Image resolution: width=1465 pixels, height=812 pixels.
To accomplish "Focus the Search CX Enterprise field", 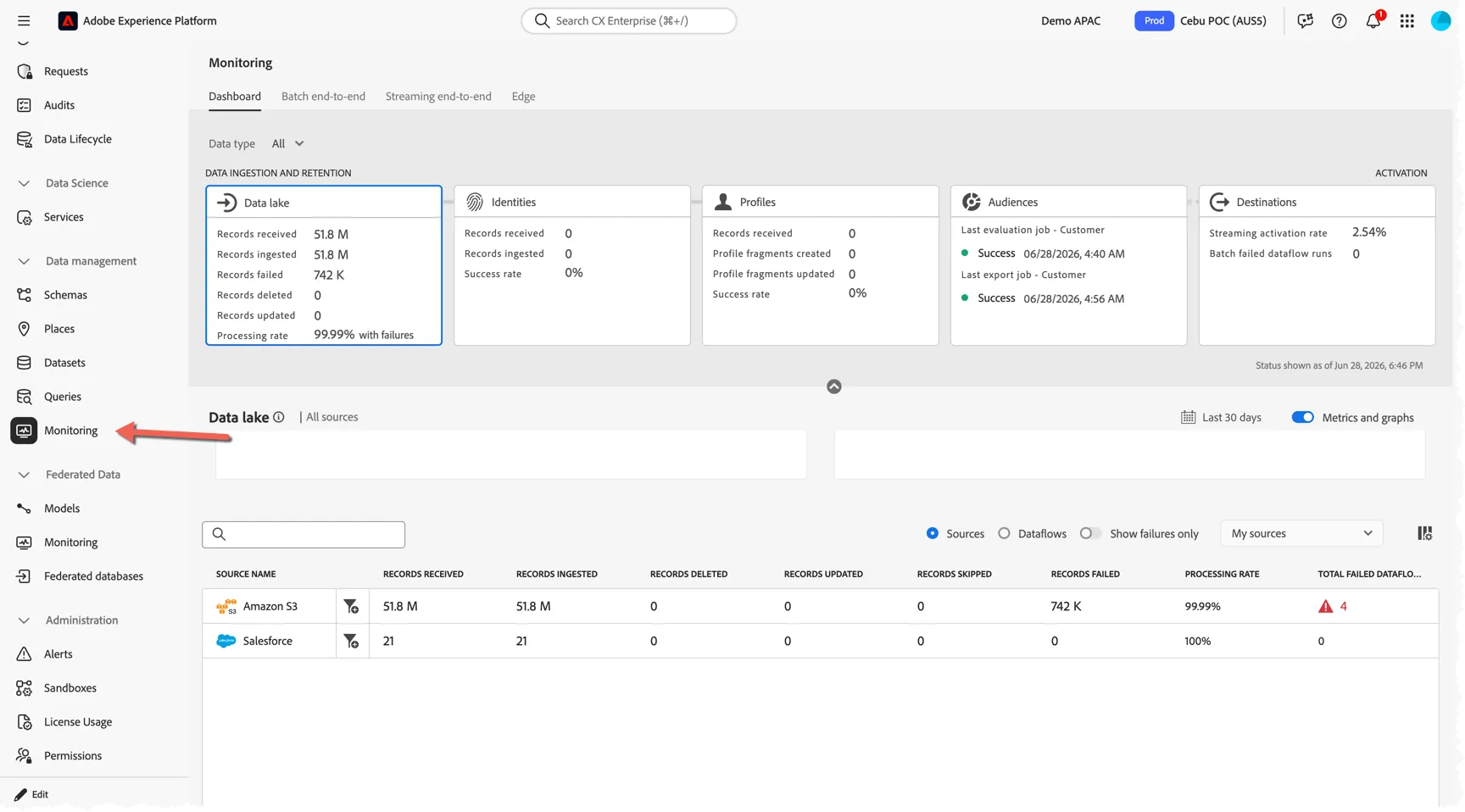I will pos(629,21).
